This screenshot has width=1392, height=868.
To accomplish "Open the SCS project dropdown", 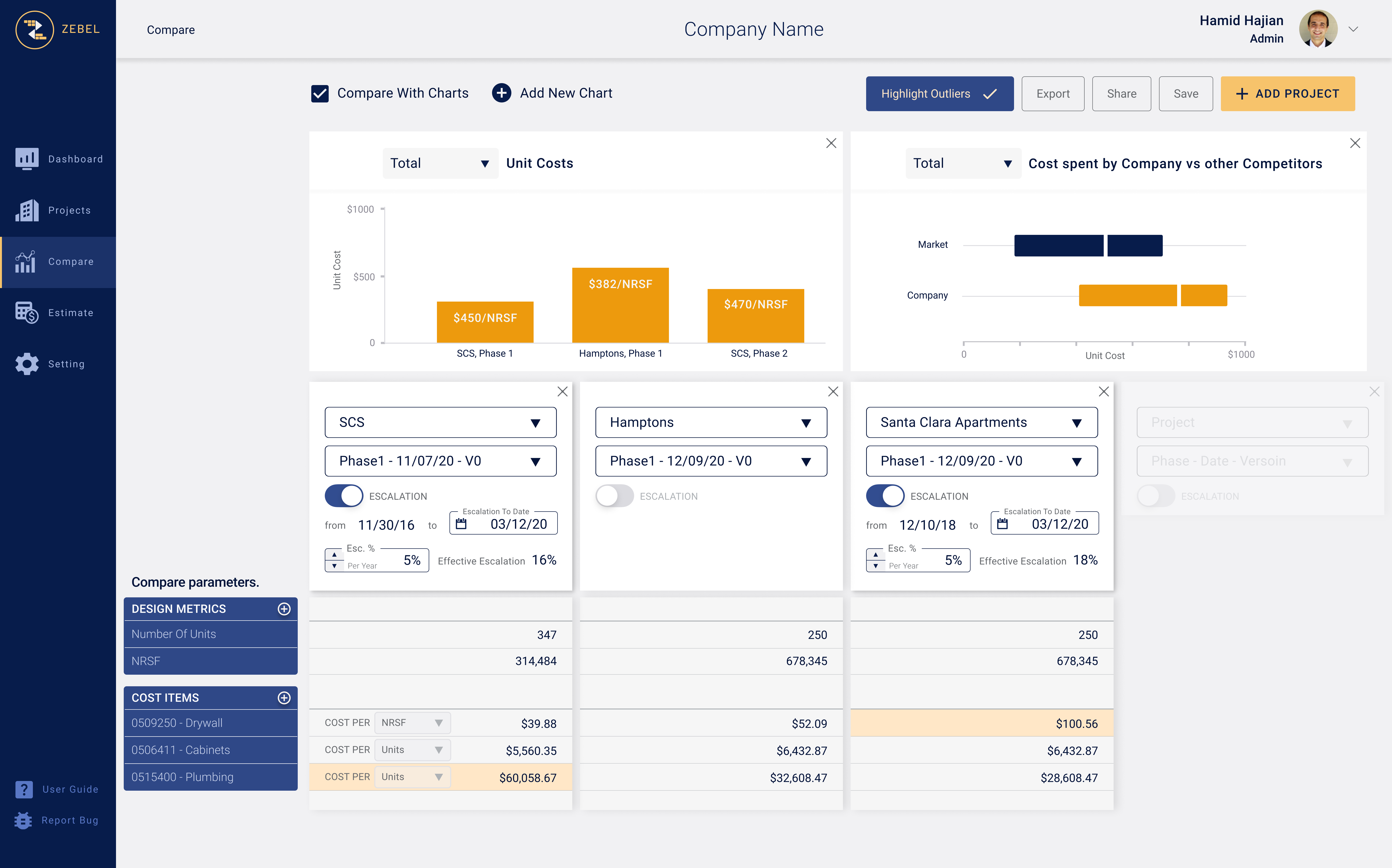I will tap(440, 422).
